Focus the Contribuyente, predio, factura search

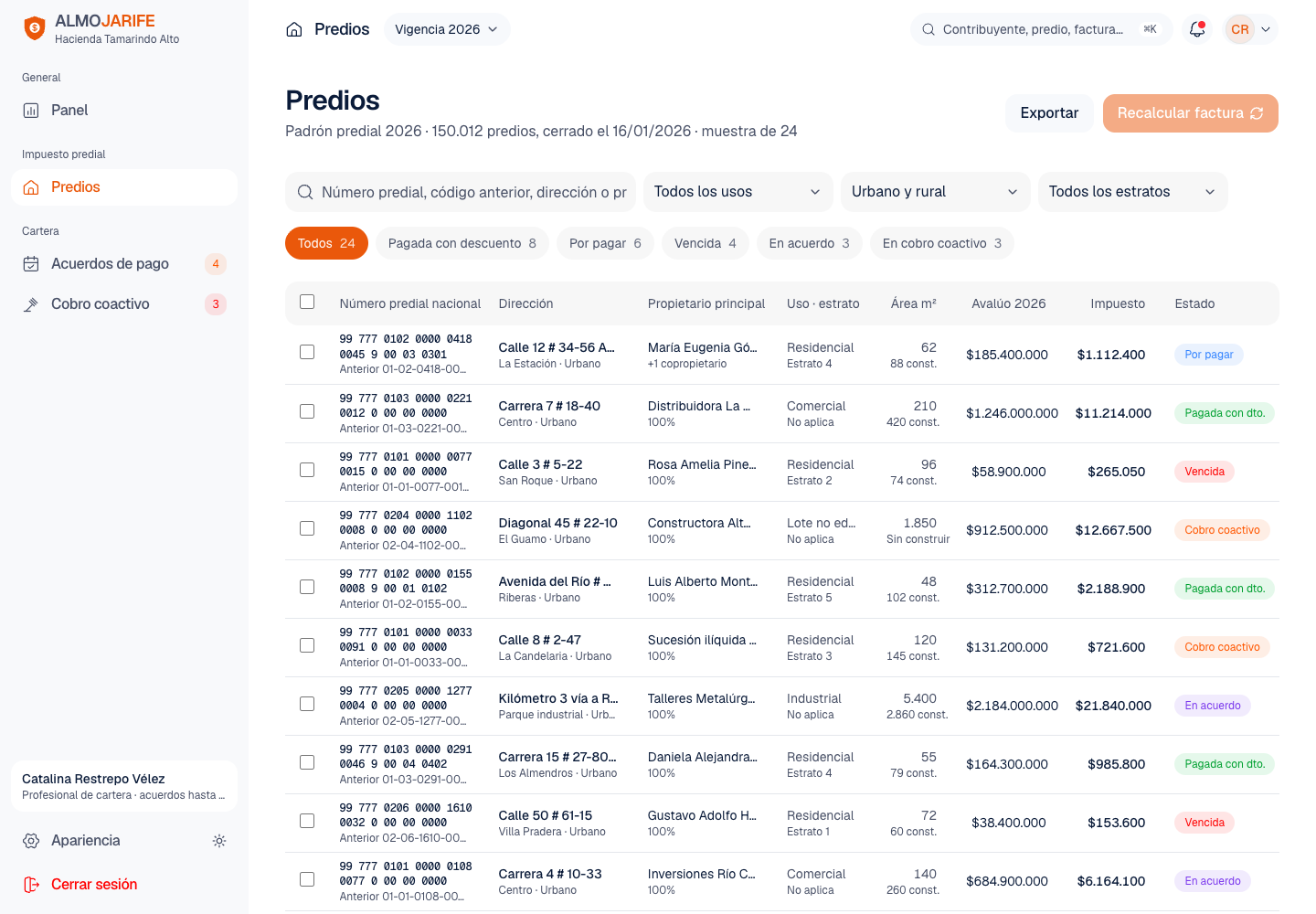coord(1041,29)
